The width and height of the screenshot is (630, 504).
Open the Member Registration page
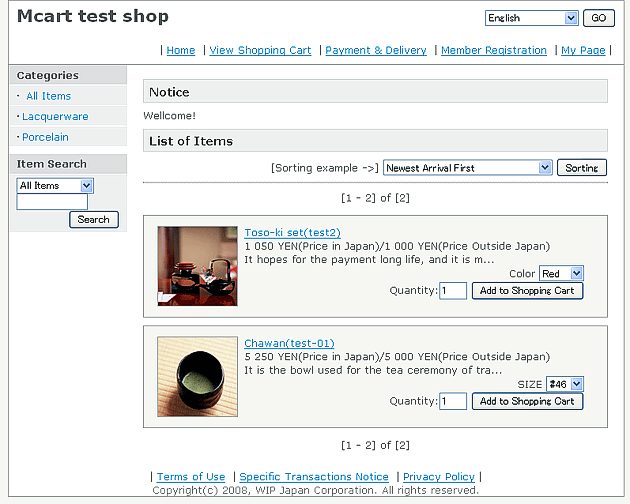point(494,50)
